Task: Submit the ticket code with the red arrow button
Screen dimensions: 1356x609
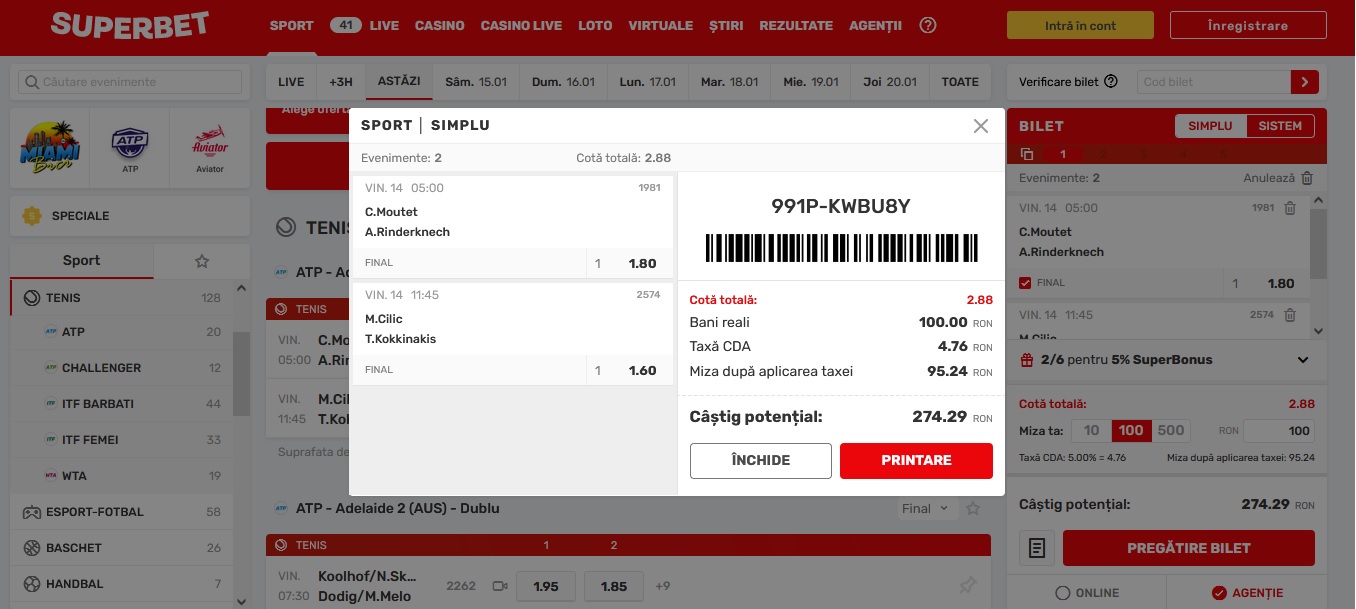Action: (1305, 82)
